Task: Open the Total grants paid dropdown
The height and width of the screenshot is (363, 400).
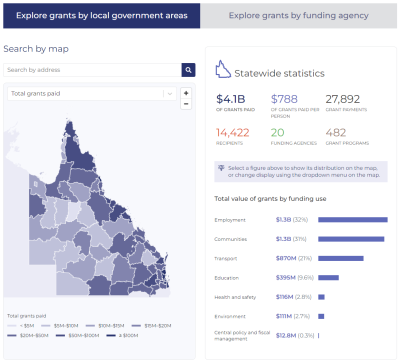Action: (x=92, y=94)
